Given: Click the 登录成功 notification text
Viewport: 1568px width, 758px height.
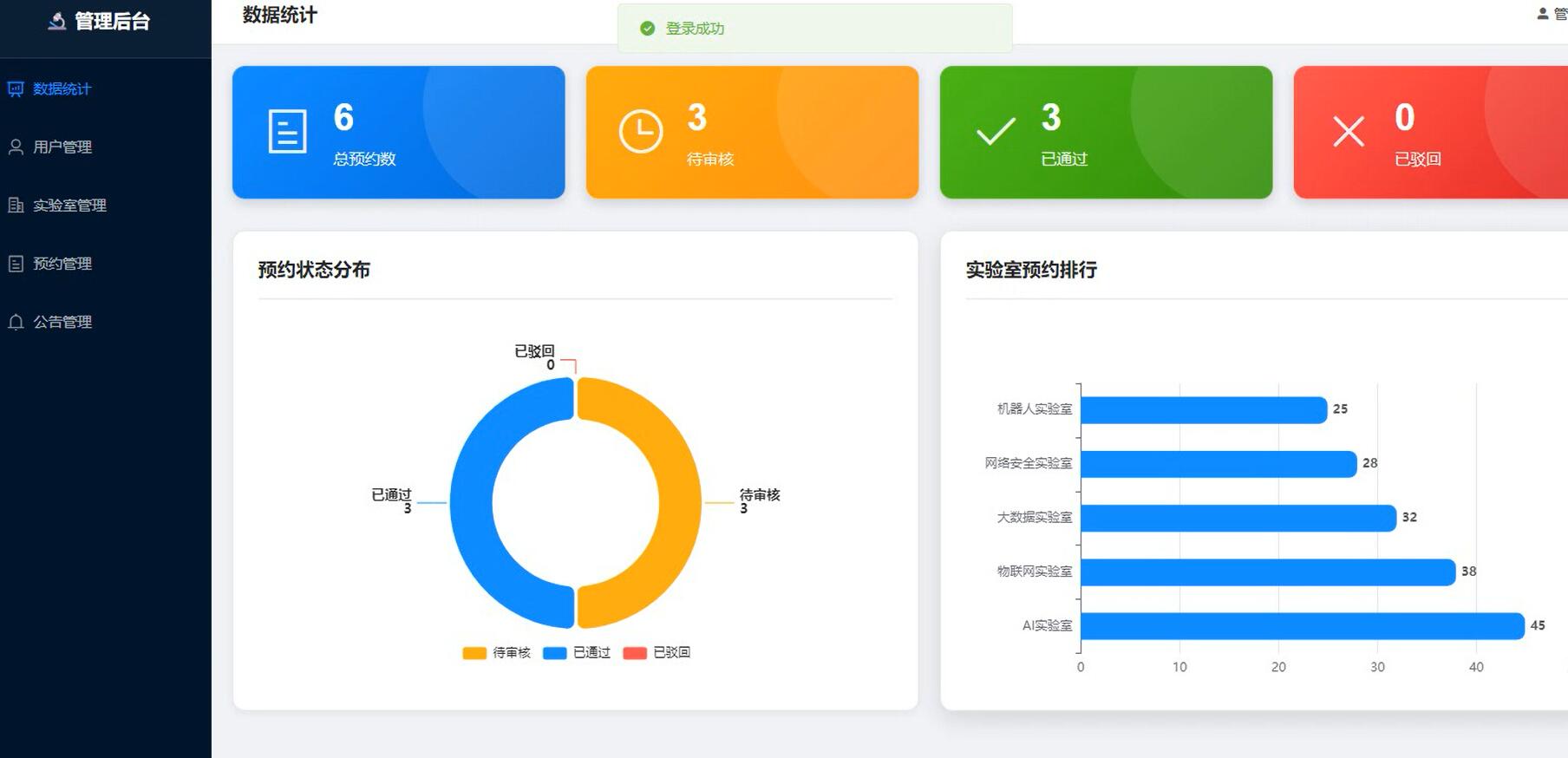Looking at the screenshot, I should [x=695, y=29].
